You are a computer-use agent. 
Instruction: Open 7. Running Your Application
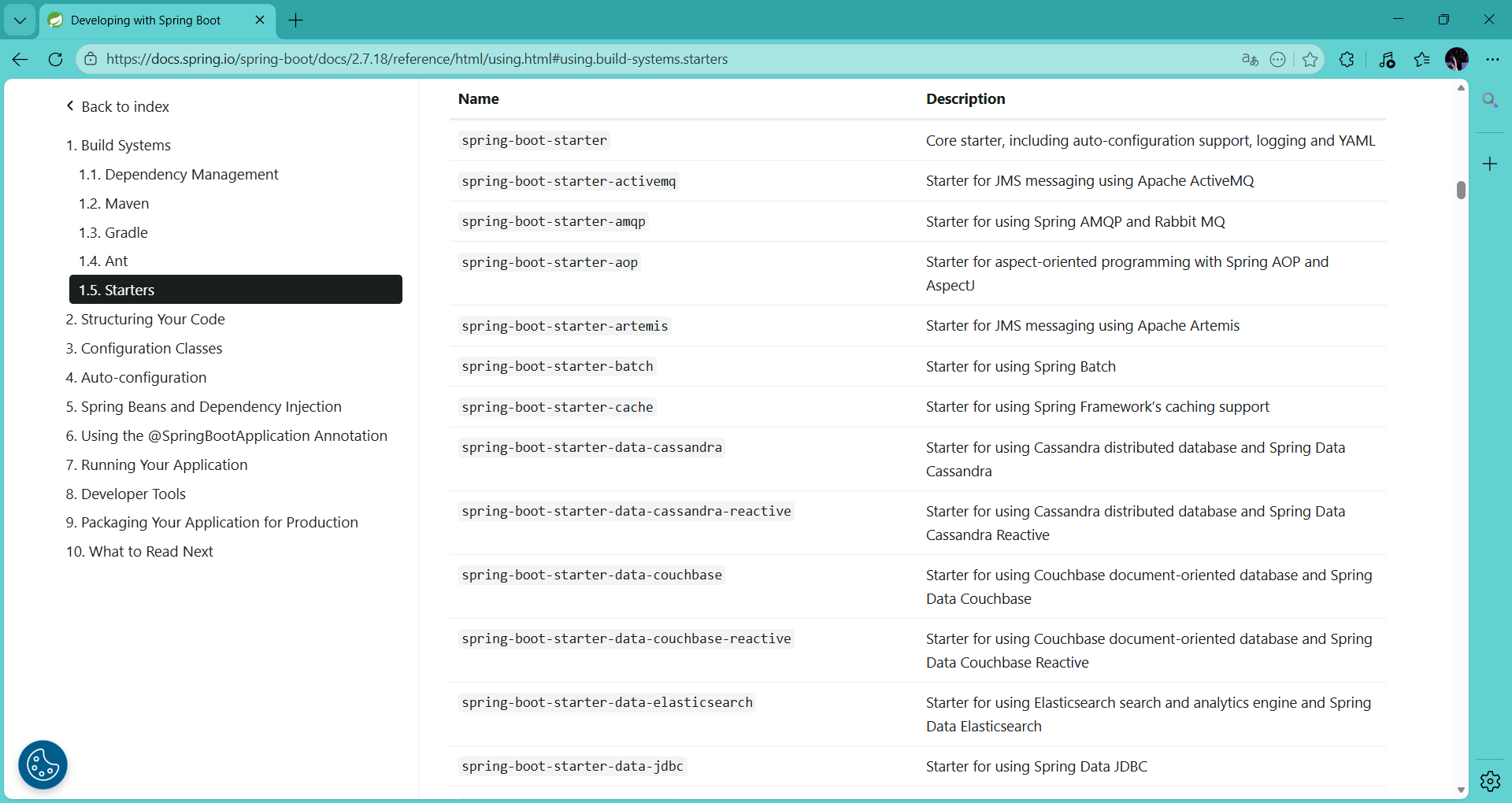[x=157, y=464]
